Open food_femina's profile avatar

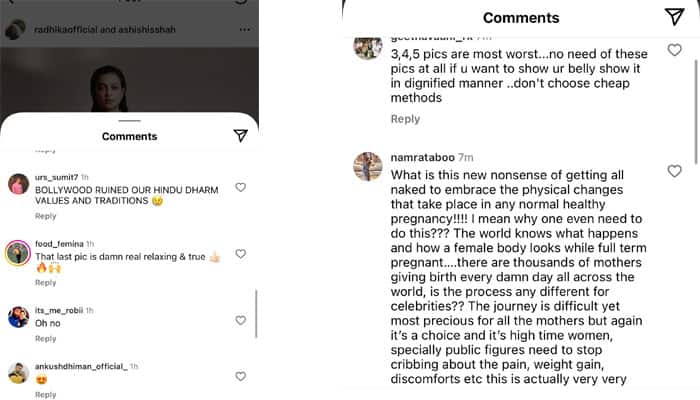point(18,252)
